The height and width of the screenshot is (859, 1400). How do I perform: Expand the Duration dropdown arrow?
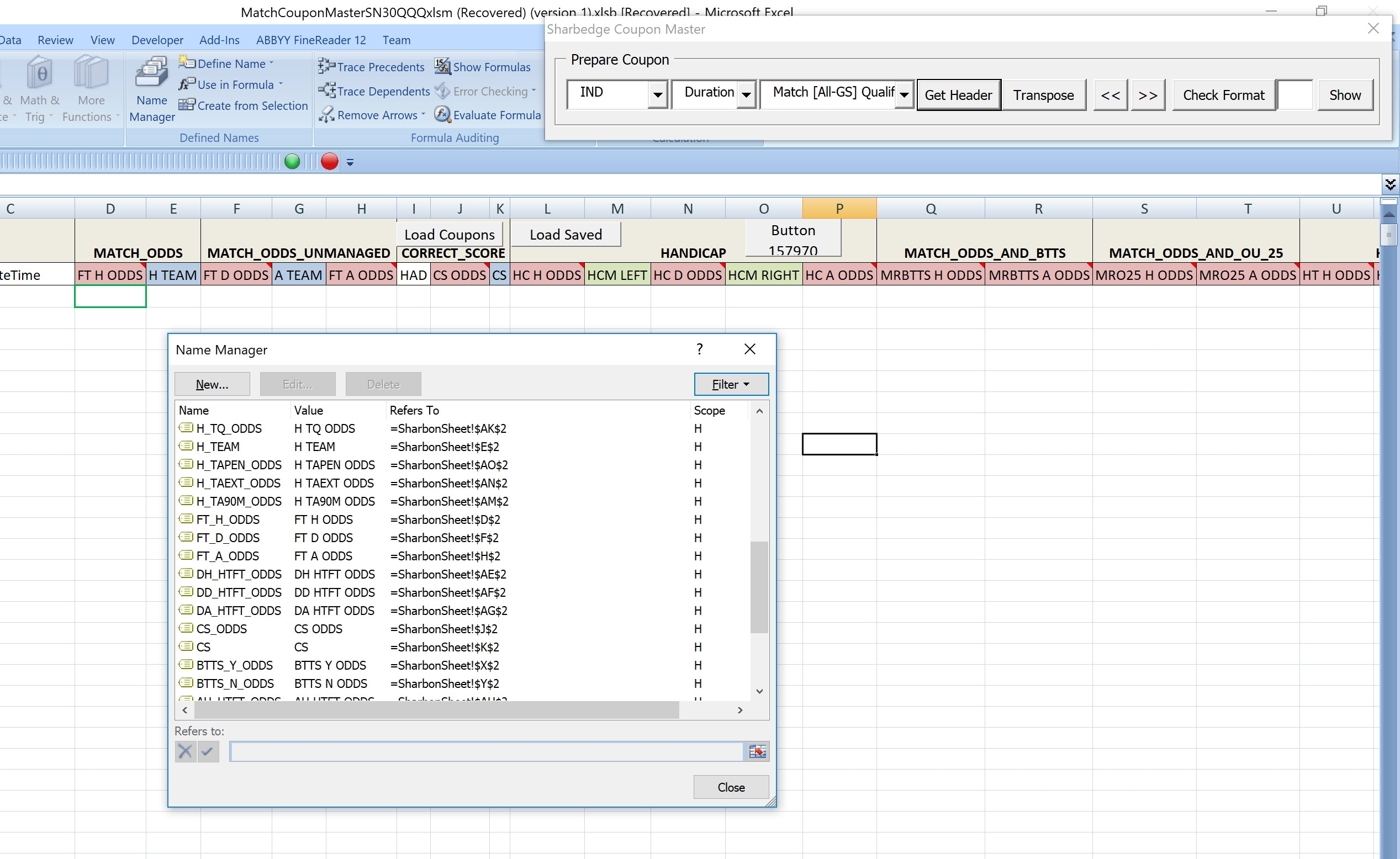[x=747, y=95]
